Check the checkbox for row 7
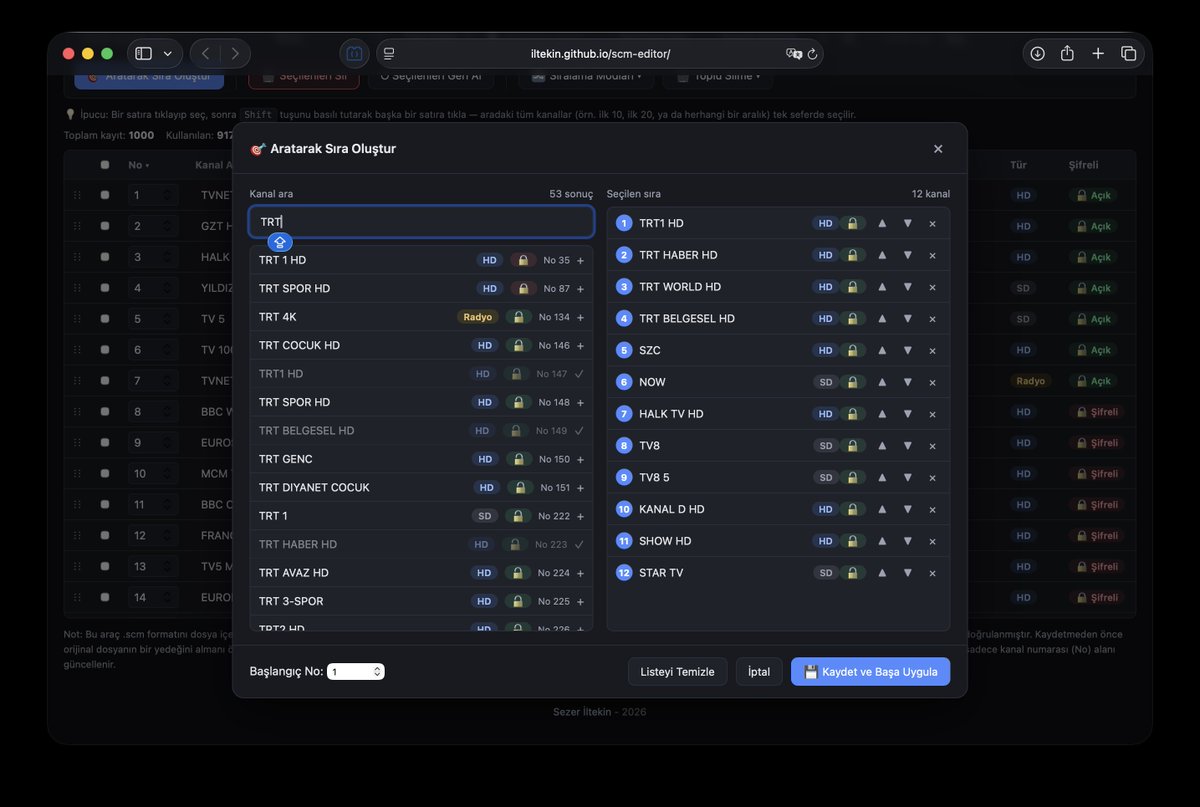 point(105,381)
